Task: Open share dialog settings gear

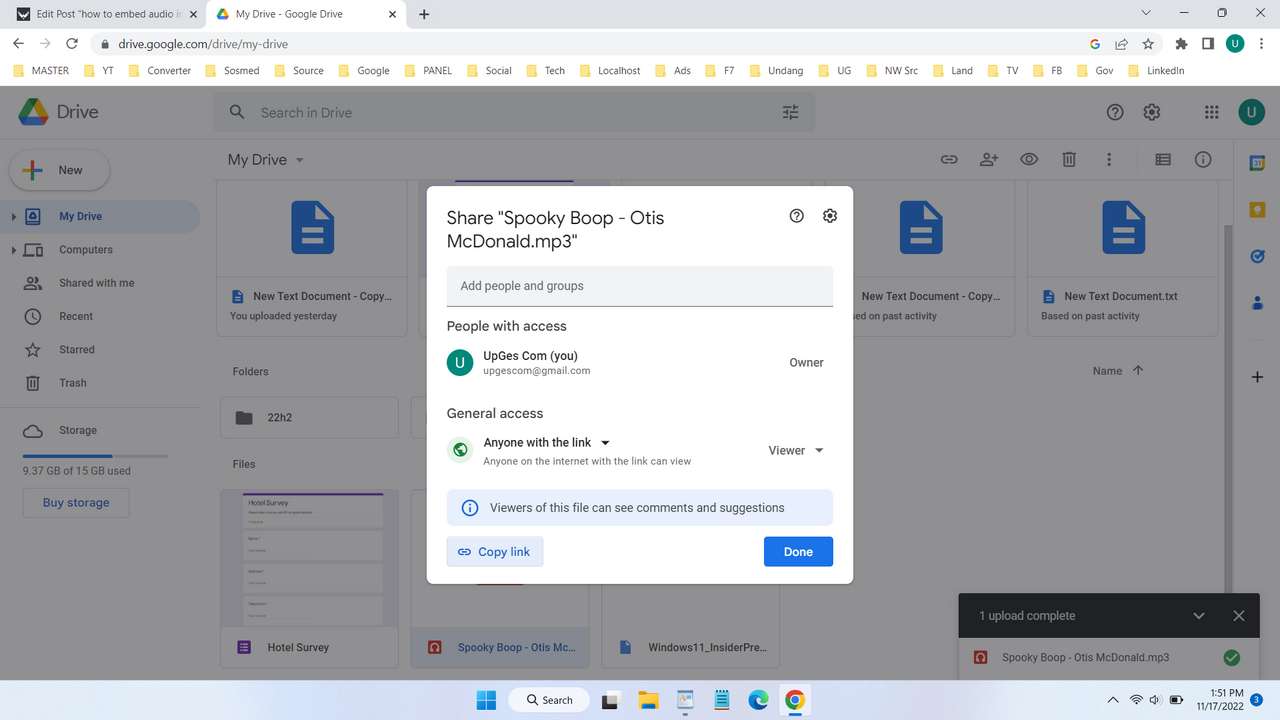Action: tap(829, 215)
